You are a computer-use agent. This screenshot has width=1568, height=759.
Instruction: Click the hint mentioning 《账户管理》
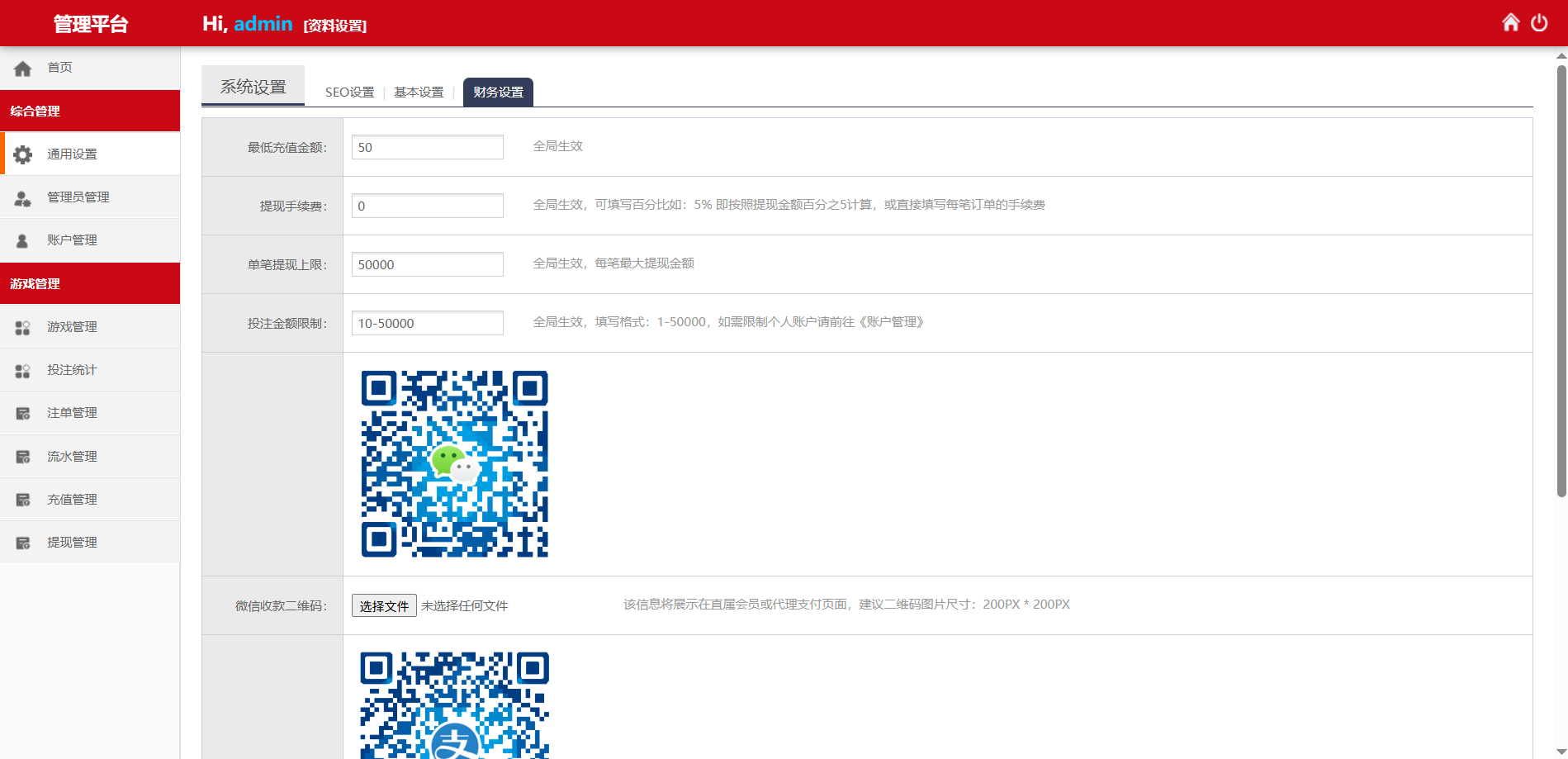pos(728,321)
